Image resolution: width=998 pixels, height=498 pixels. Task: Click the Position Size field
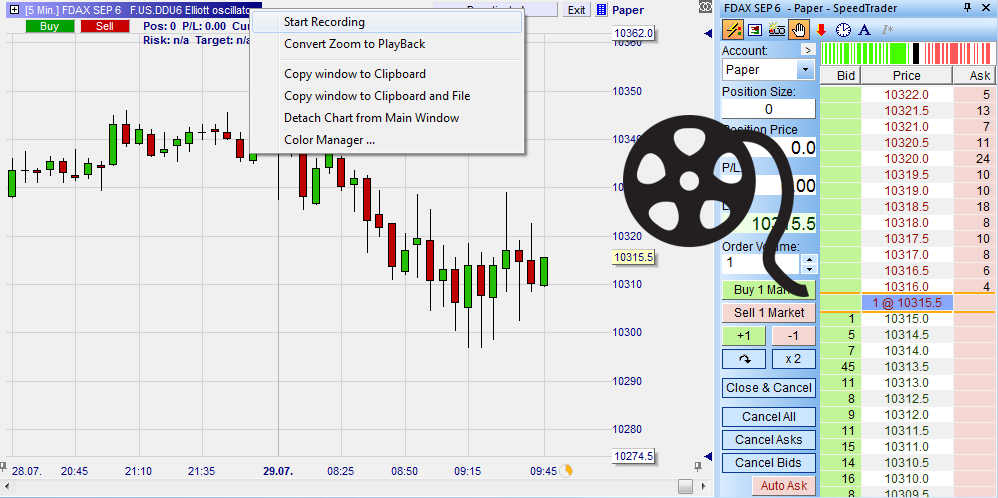tap(768, 109)
